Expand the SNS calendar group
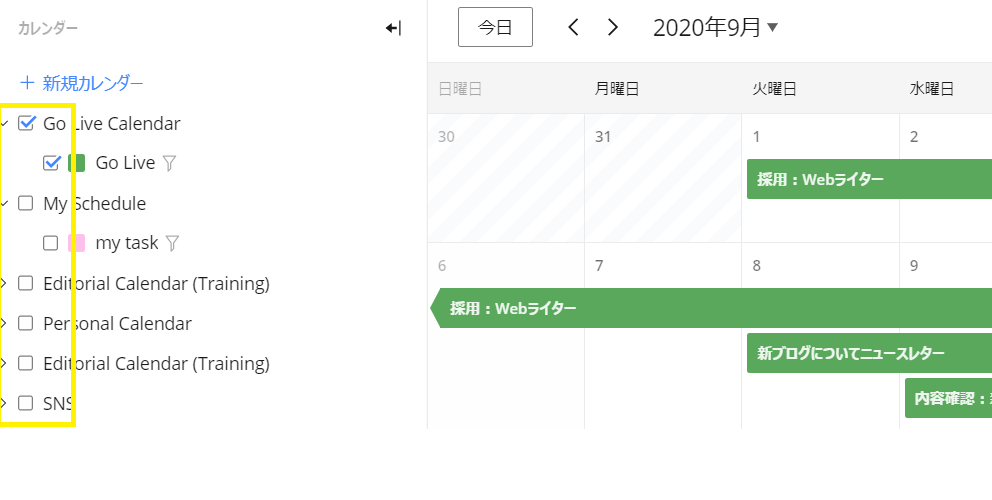 (x=4, y=403)
